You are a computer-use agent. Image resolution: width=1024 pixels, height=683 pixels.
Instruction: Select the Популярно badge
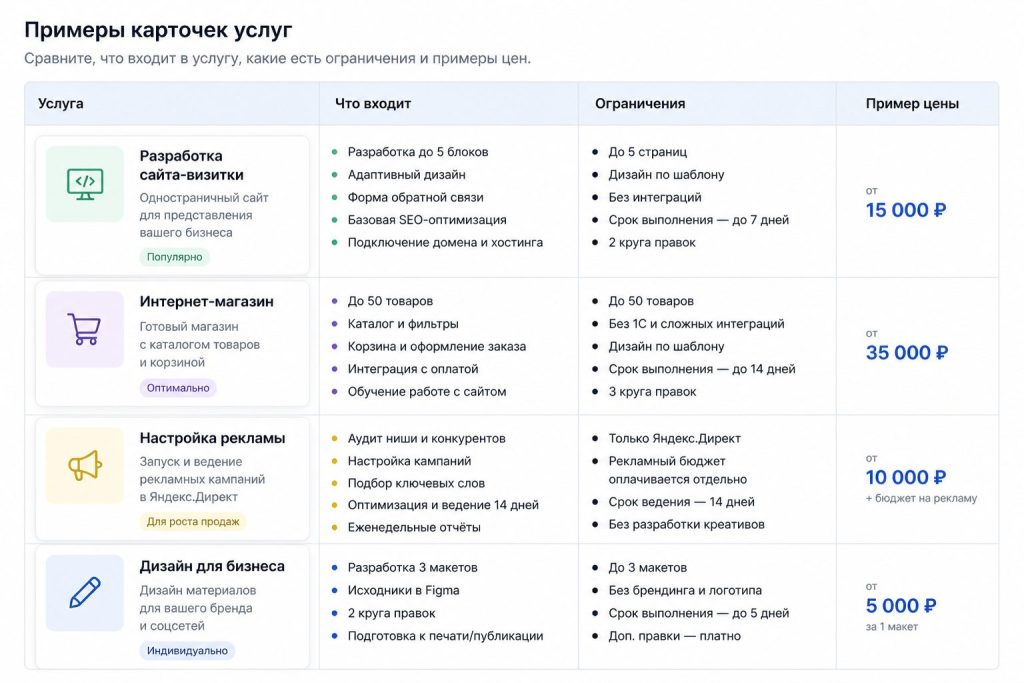174,257
